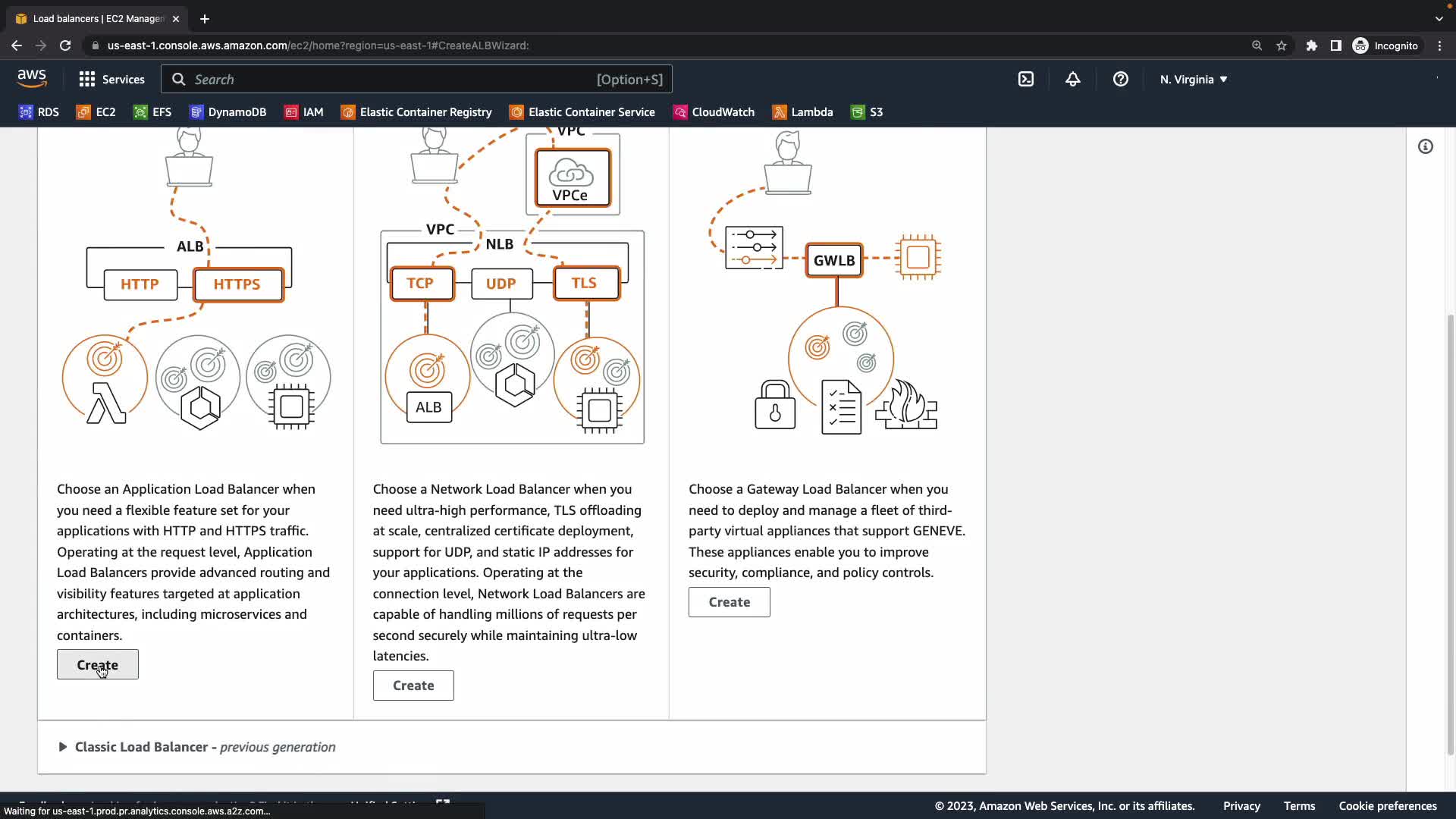Viewport: 1456px width, 819px height.
Task: Reload the page in browser
Action: 65,45
